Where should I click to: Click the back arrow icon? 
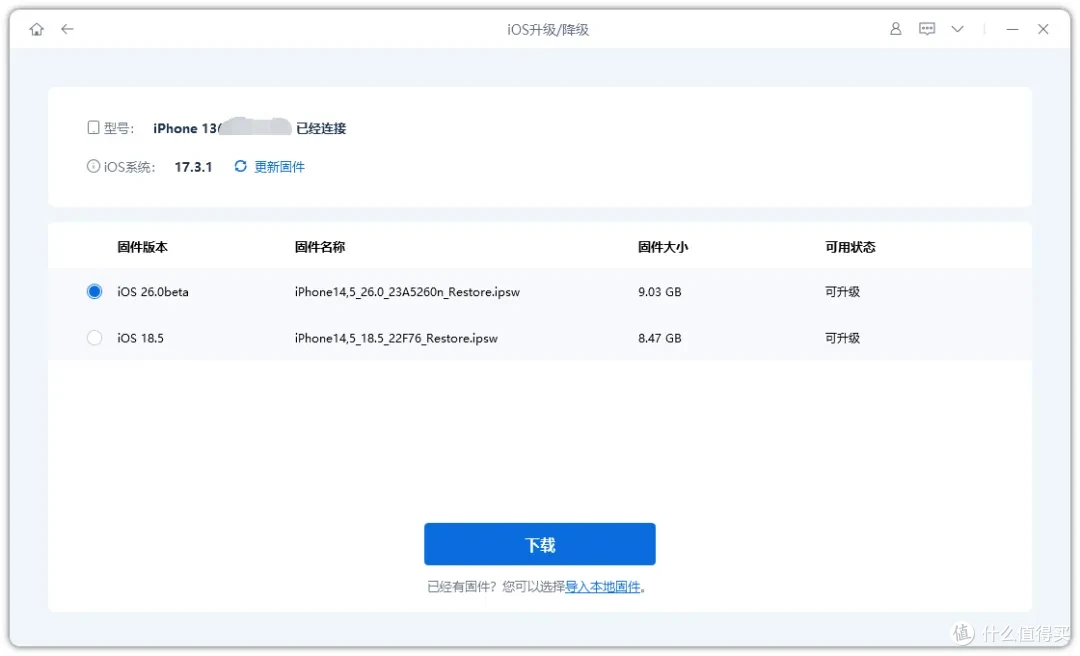(67, 29)
